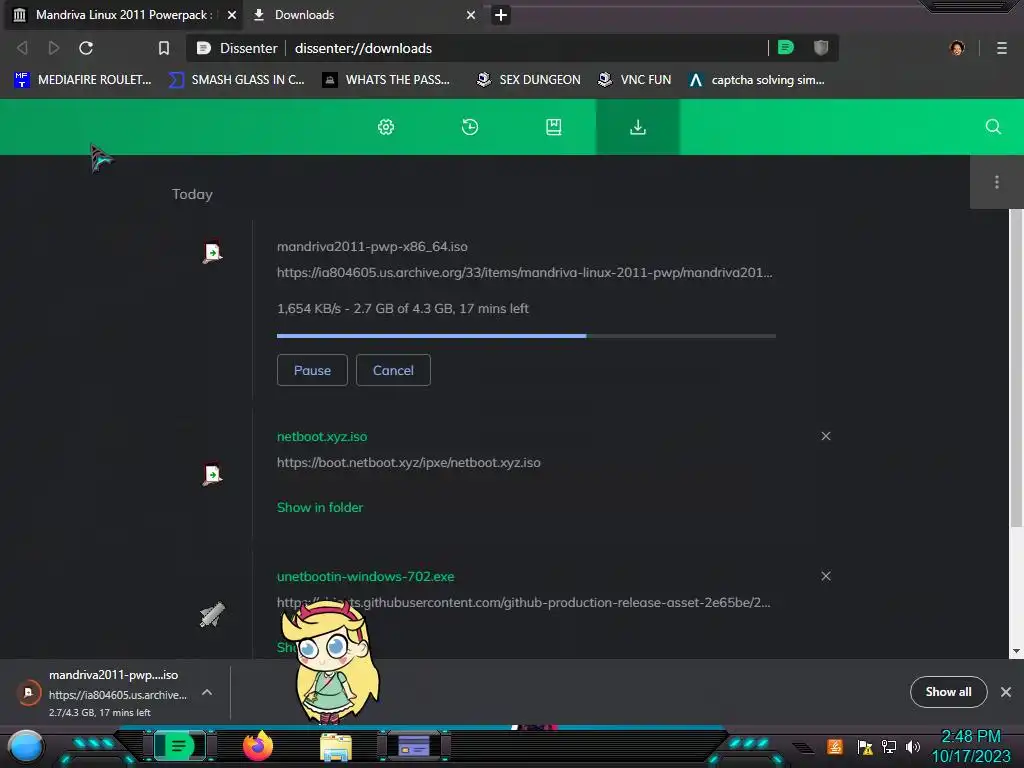Open the captcha solving sim... bookmark

757,80
